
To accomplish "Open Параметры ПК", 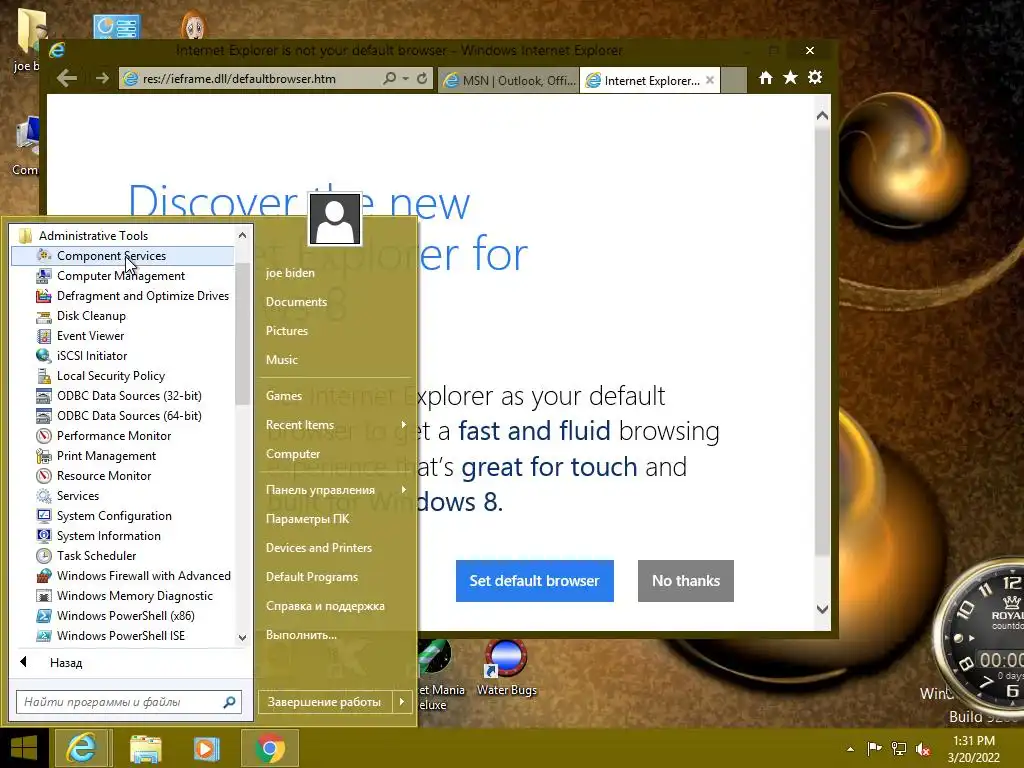I will tap(307, 519).
